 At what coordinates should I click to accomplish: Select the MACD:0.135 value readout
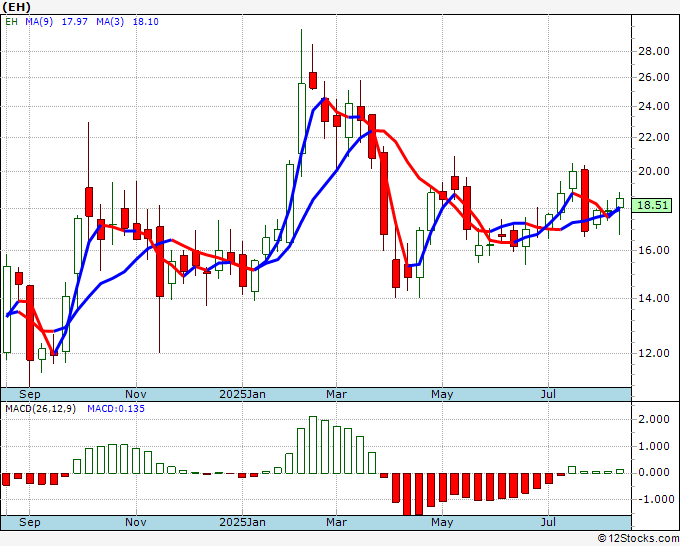coord(116,409)
